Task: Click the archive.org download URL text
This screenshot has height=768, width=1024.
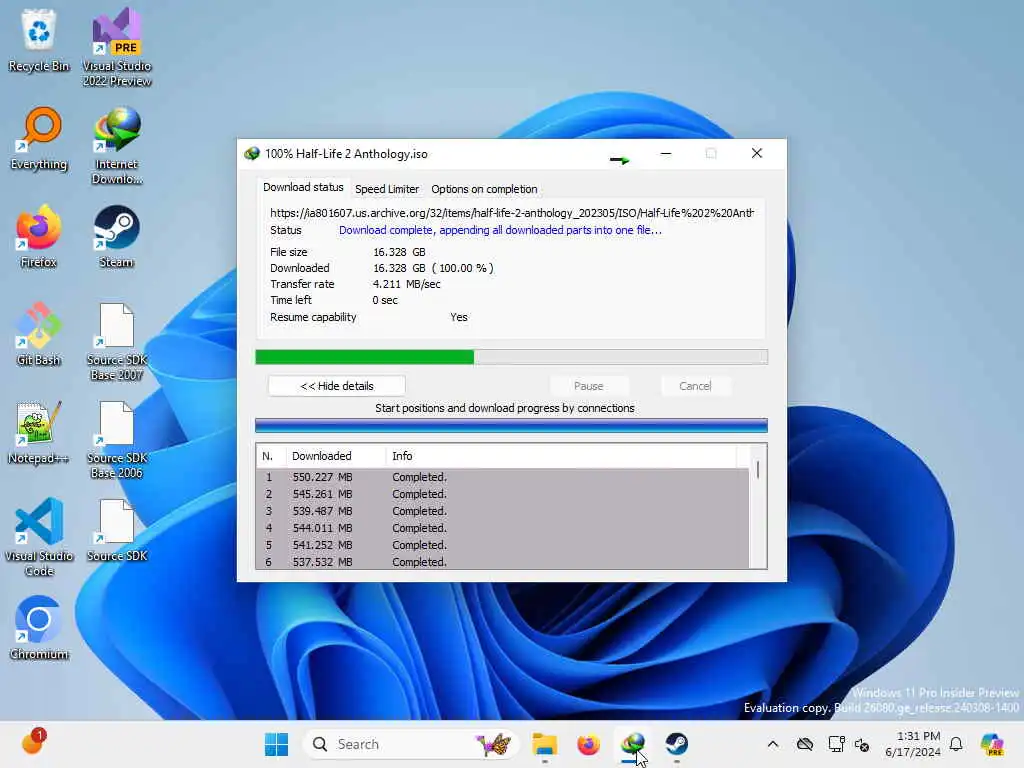Action: pos(512,213)
